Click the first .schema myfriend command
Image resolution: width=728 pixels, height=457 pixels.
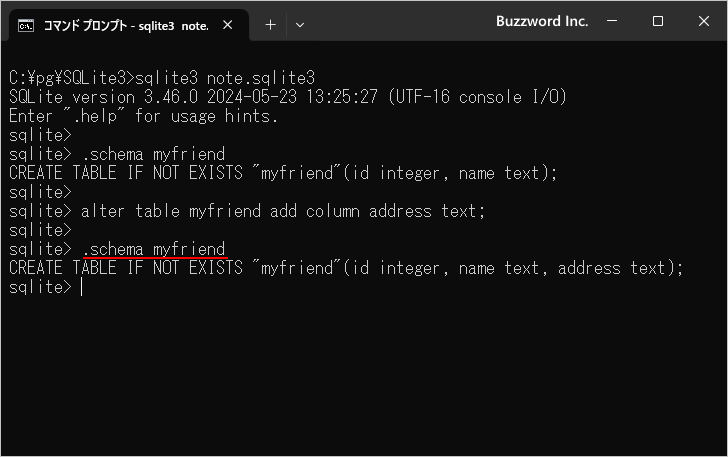point(154,154)
